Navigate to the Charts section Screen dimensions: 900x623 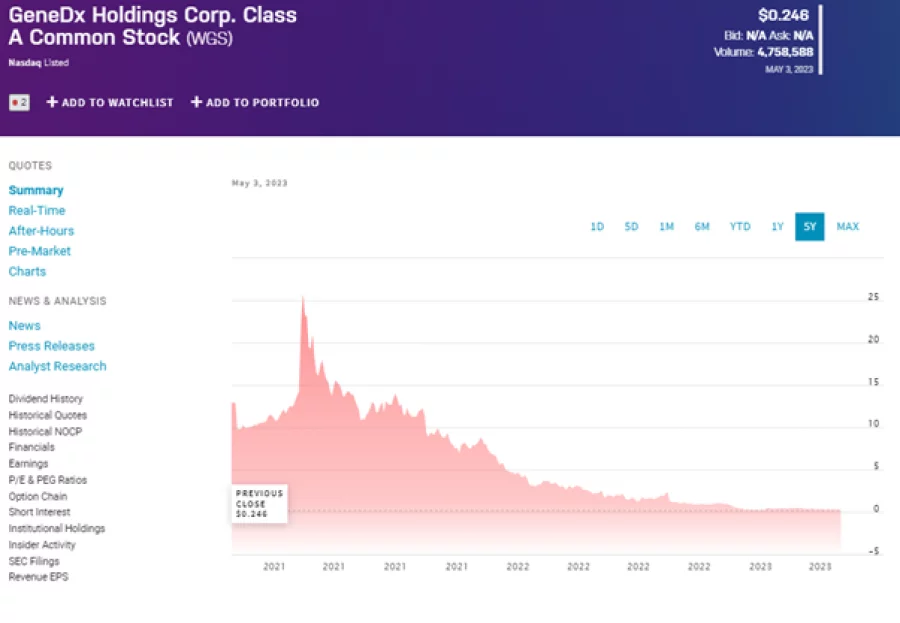27,271
